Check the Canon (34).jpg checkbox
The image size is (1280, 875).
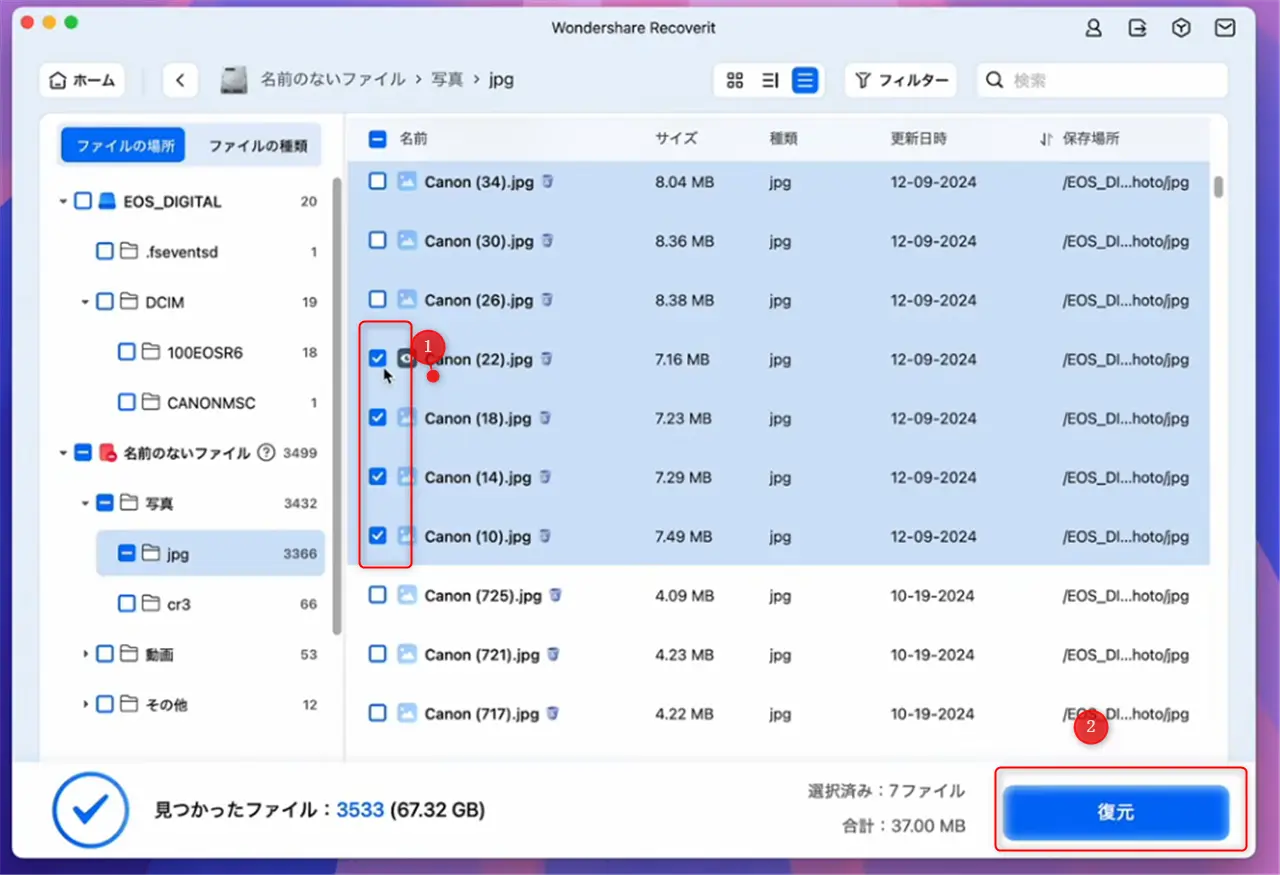377,181
